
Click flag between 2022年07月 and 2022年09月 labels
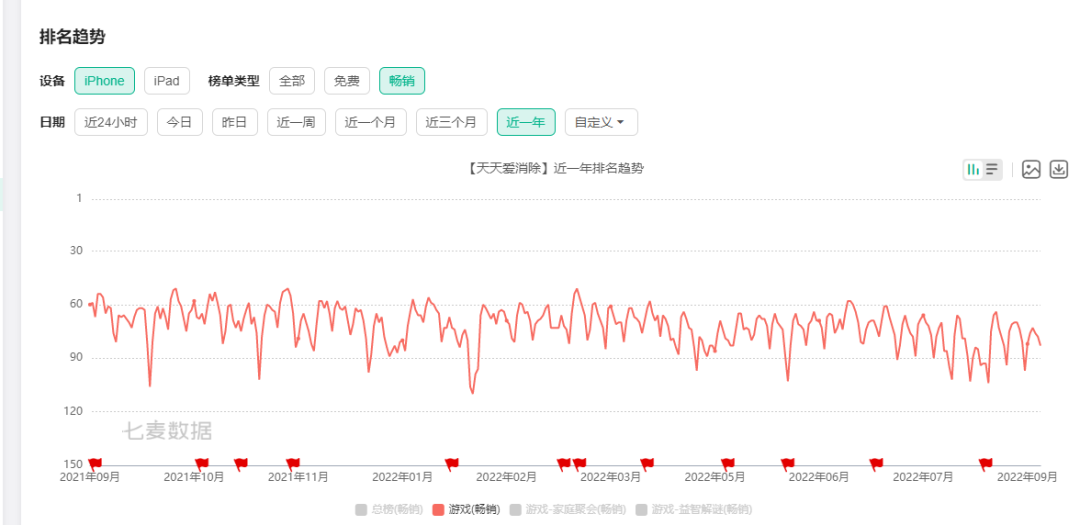(x=985, y=464)
